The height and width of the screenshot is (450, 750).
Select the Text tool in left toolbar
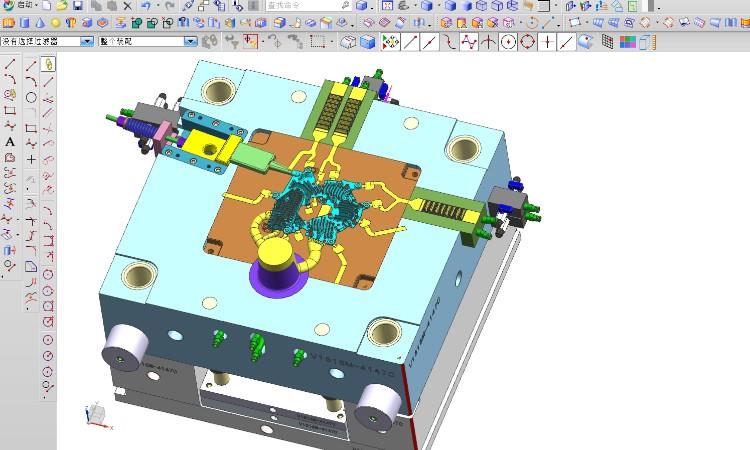[10, 142]
